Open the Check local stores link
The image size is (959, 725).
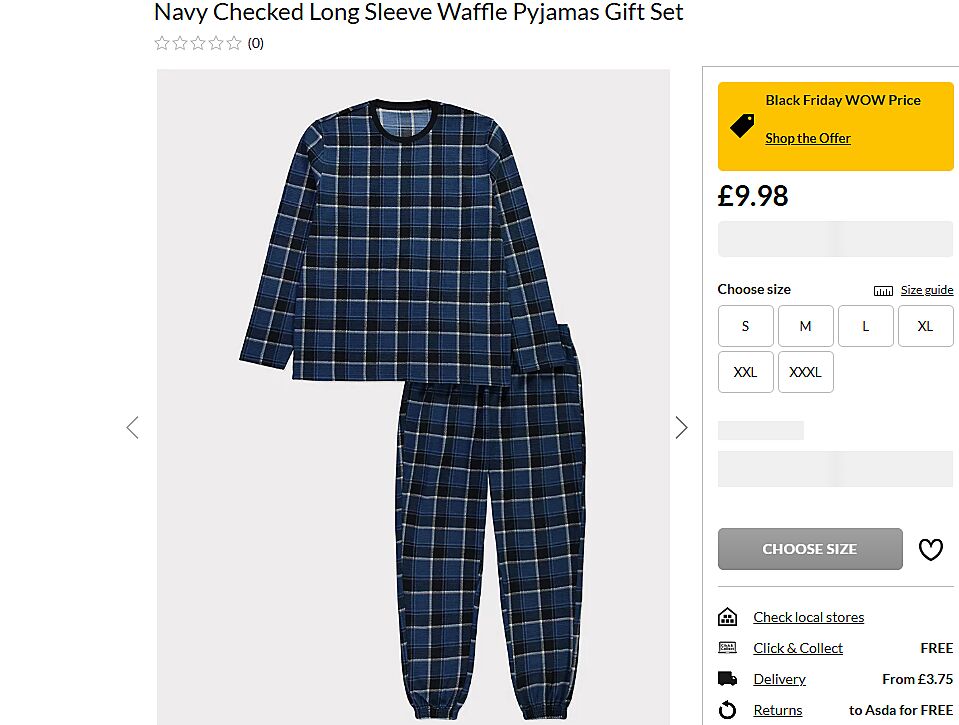pos(809,617)
